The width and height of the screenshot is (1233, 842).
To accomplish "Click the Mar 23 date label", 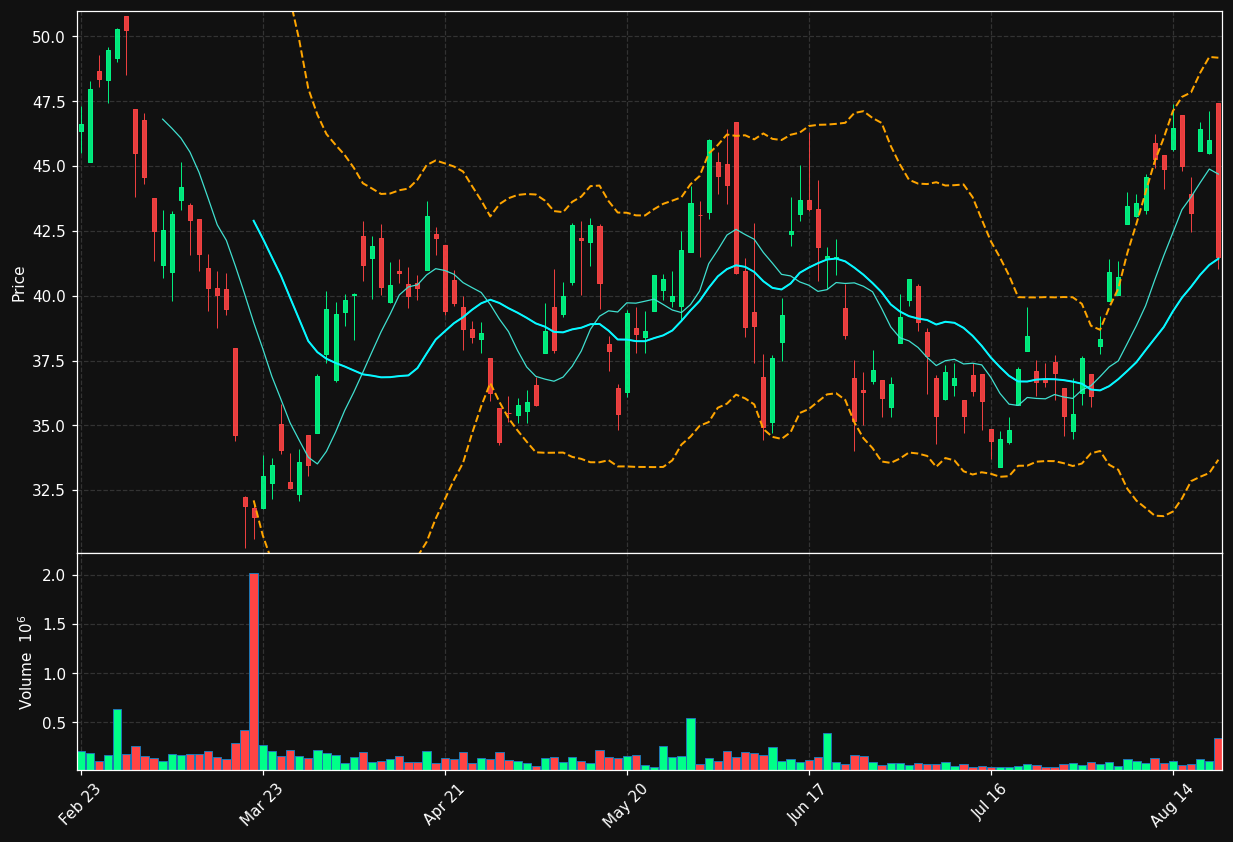I will (x=261, y=805).
